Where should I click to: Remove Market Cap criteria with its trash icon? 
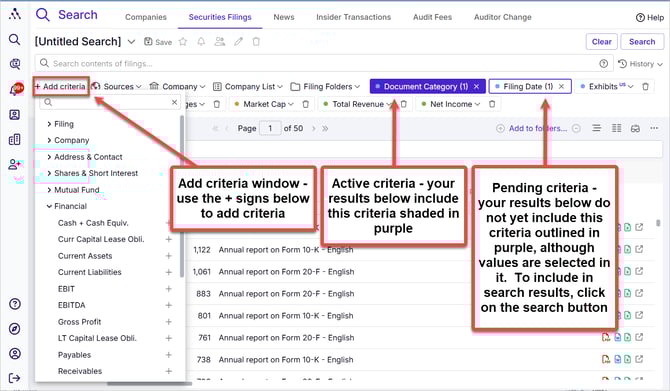[x=306, y=104]
